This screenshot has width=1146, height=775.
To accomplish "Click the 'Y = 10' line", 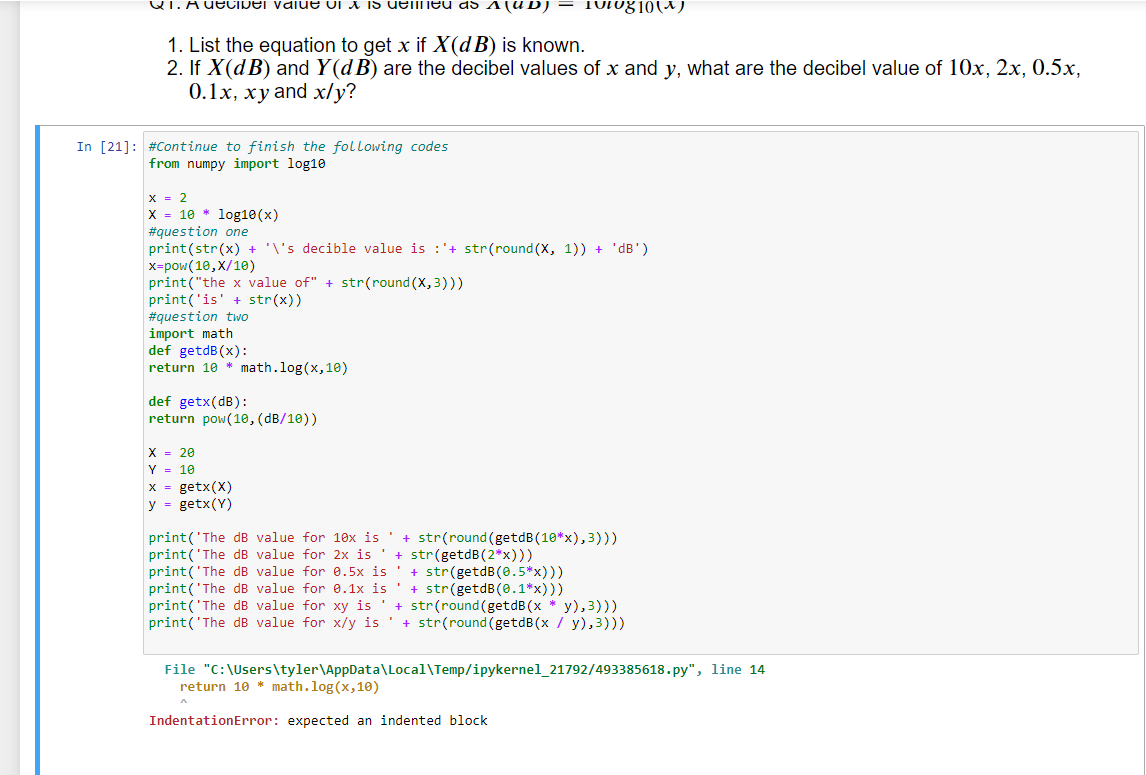I will 171,469.
